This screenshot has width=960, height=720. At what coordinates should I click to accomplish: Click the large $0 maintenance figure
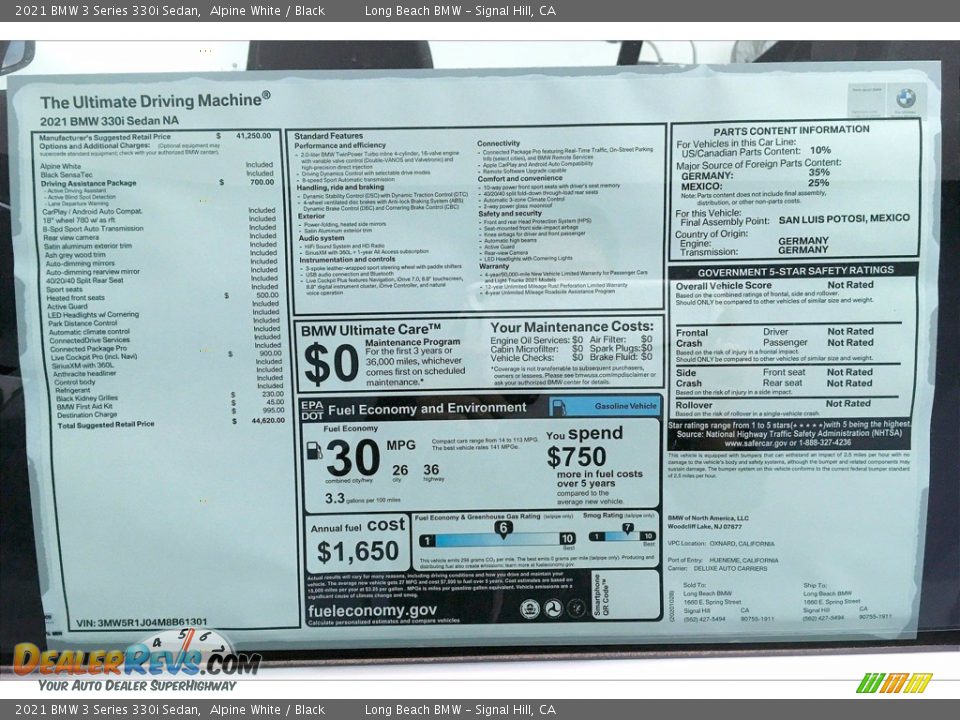pos(331,363)
